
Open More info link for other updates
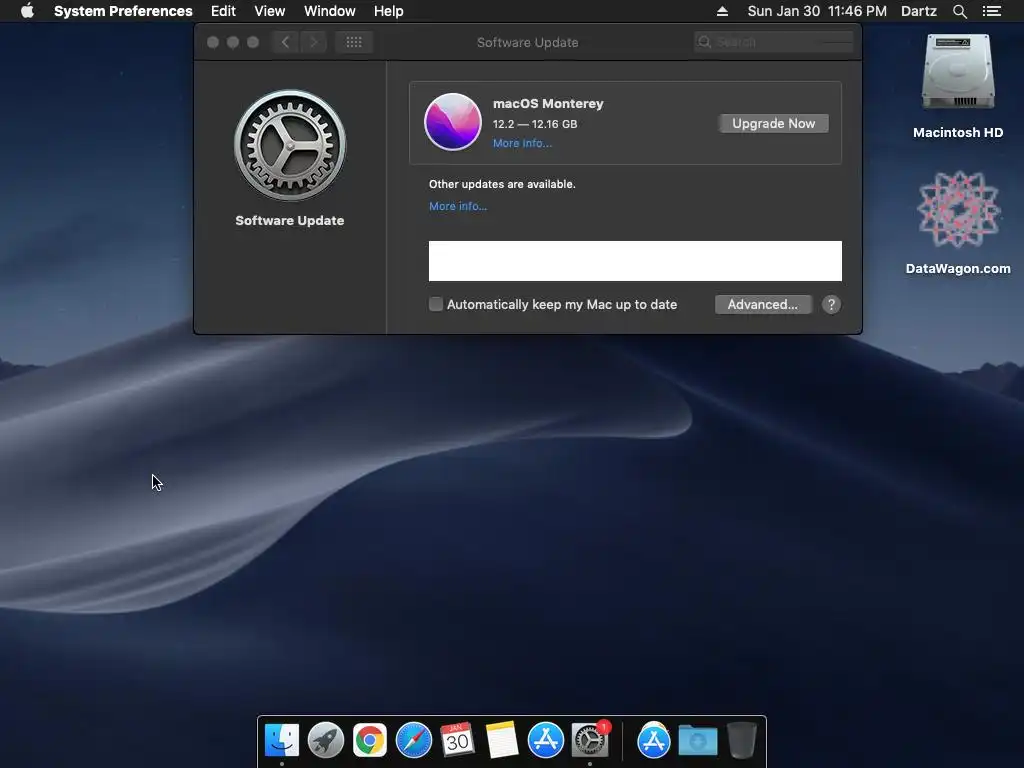(x=458, y=206)
